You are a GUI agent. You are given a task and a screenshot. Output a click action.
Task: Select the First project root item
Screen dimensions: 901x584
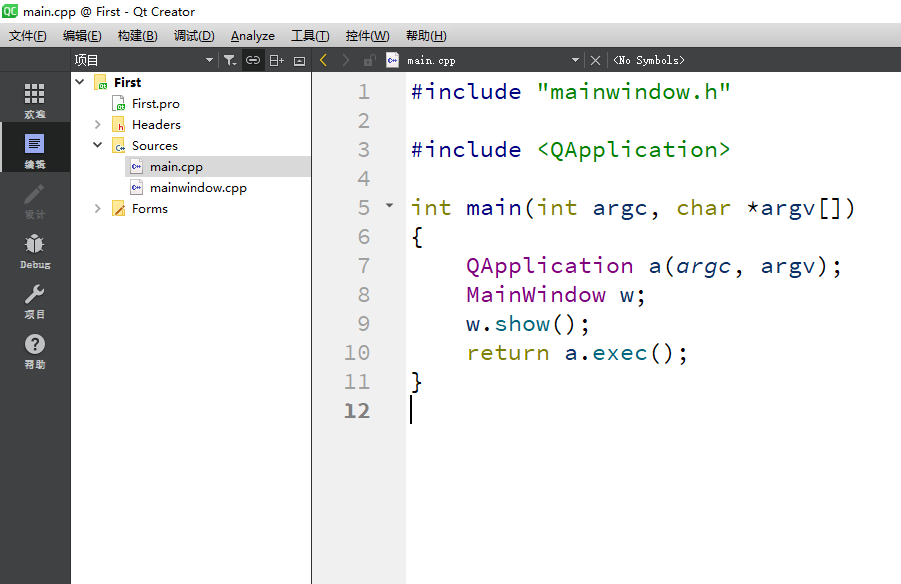pyautogui.click(x=128, y=82)
